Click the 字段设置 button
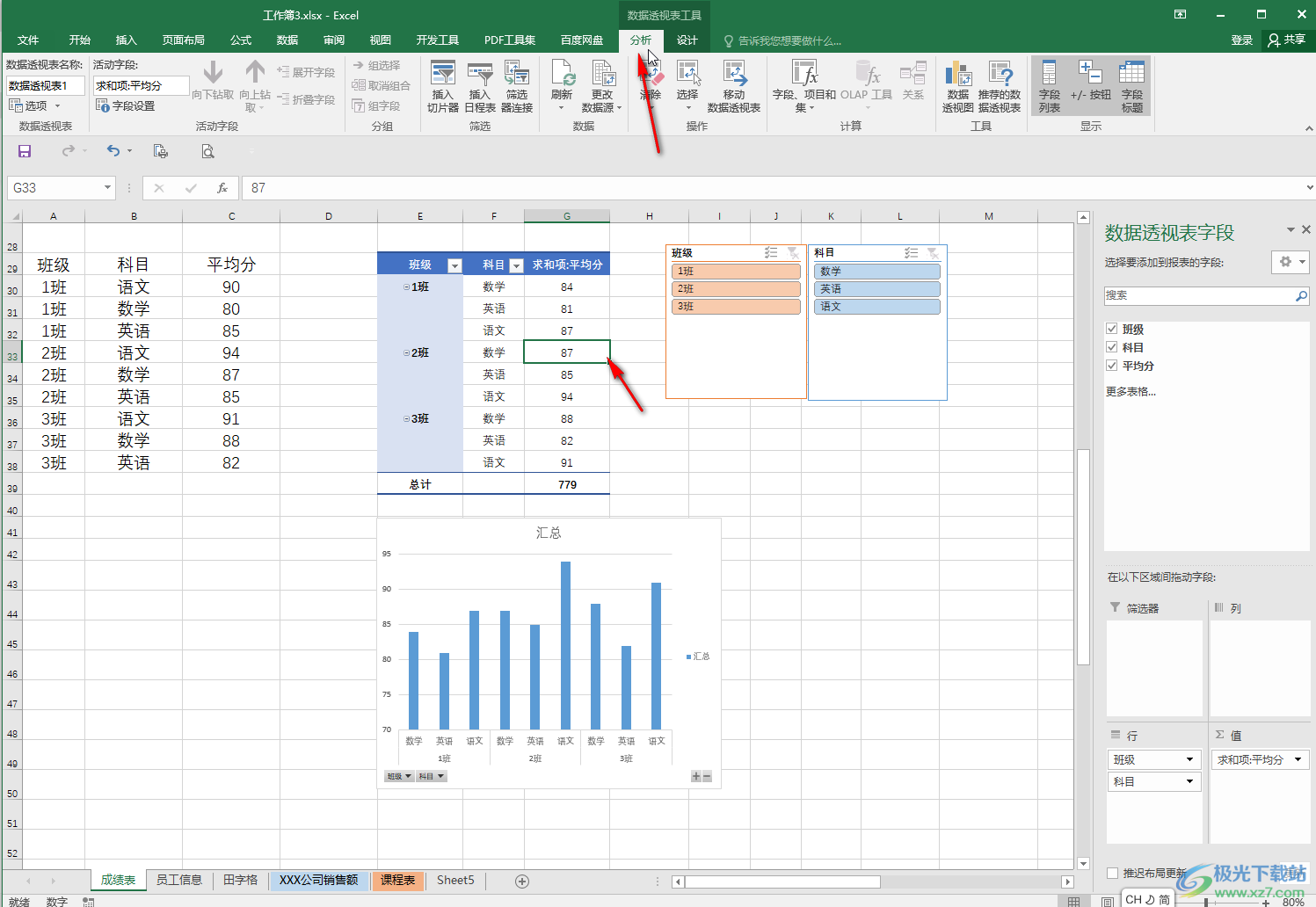This screenshot has width=1316, height=907. click(x=126, y=105)
